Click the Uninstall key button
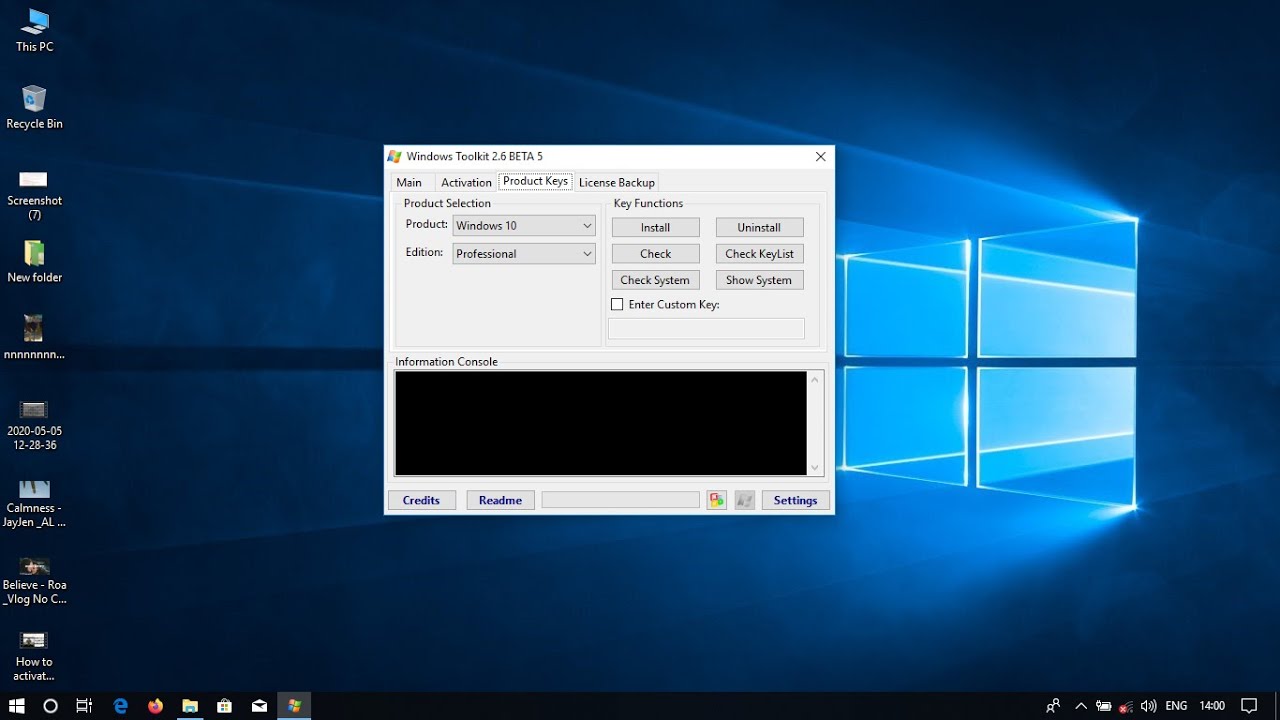Image resolution: width=1280 pixels, height=720 pixels. tap(759, 227)
